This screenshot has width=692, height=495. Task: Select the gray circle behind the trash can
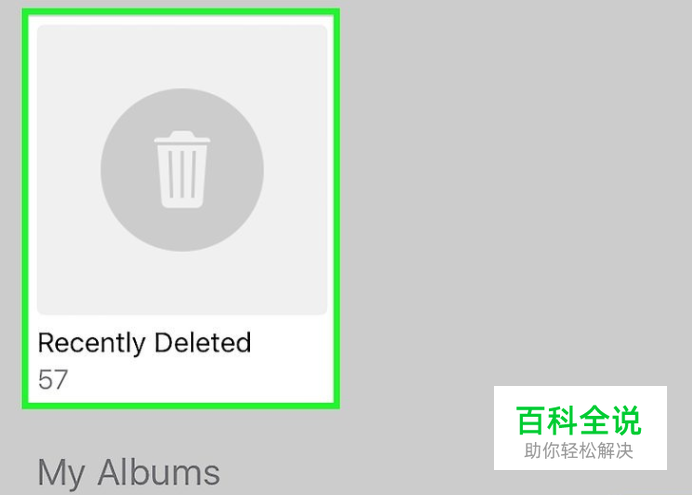pyautogui.click(x=182, y=170)
